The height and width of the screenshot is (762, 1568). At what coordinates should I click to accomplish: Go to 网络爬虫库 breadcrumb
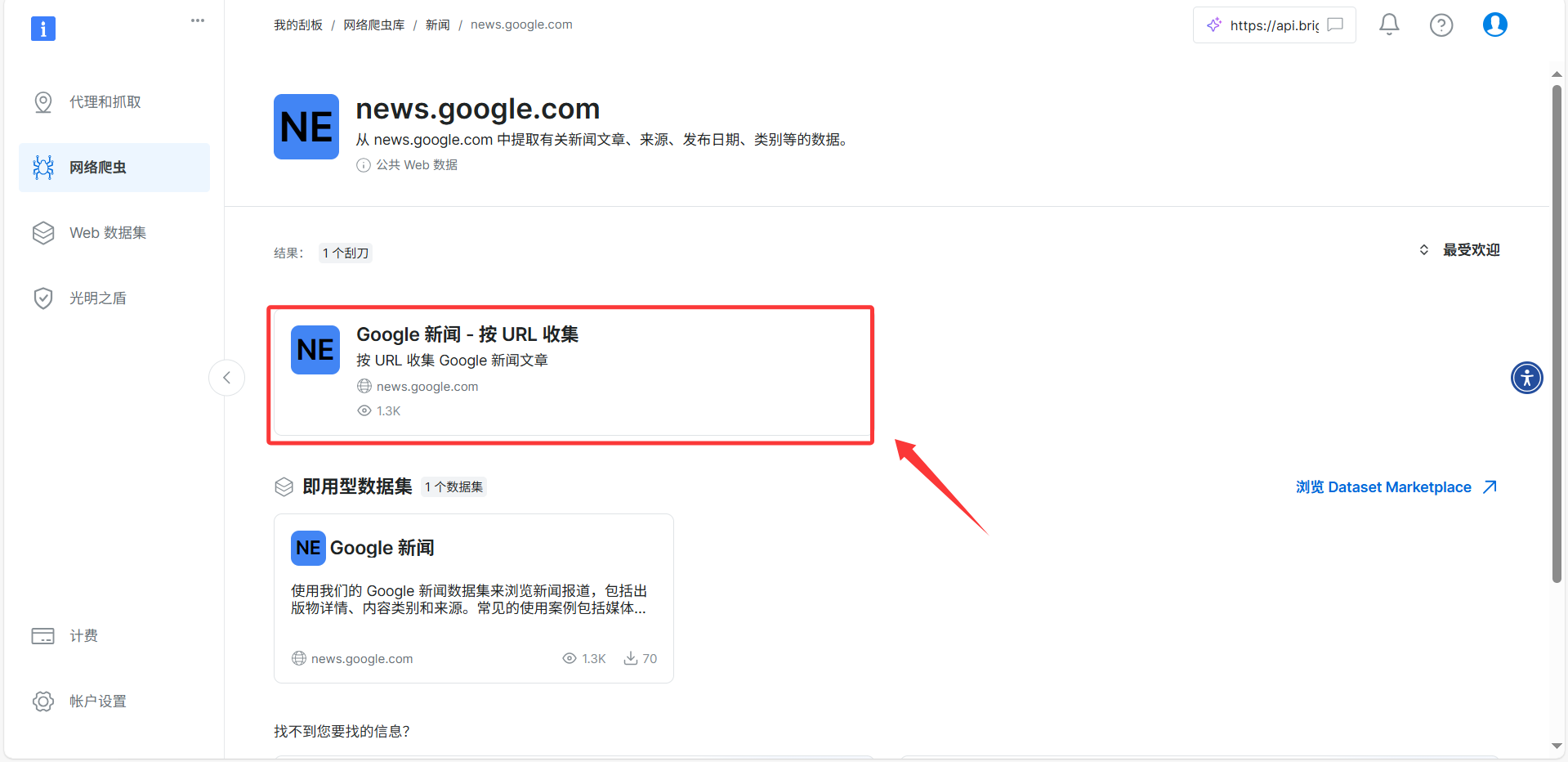[x=374, y=25]
